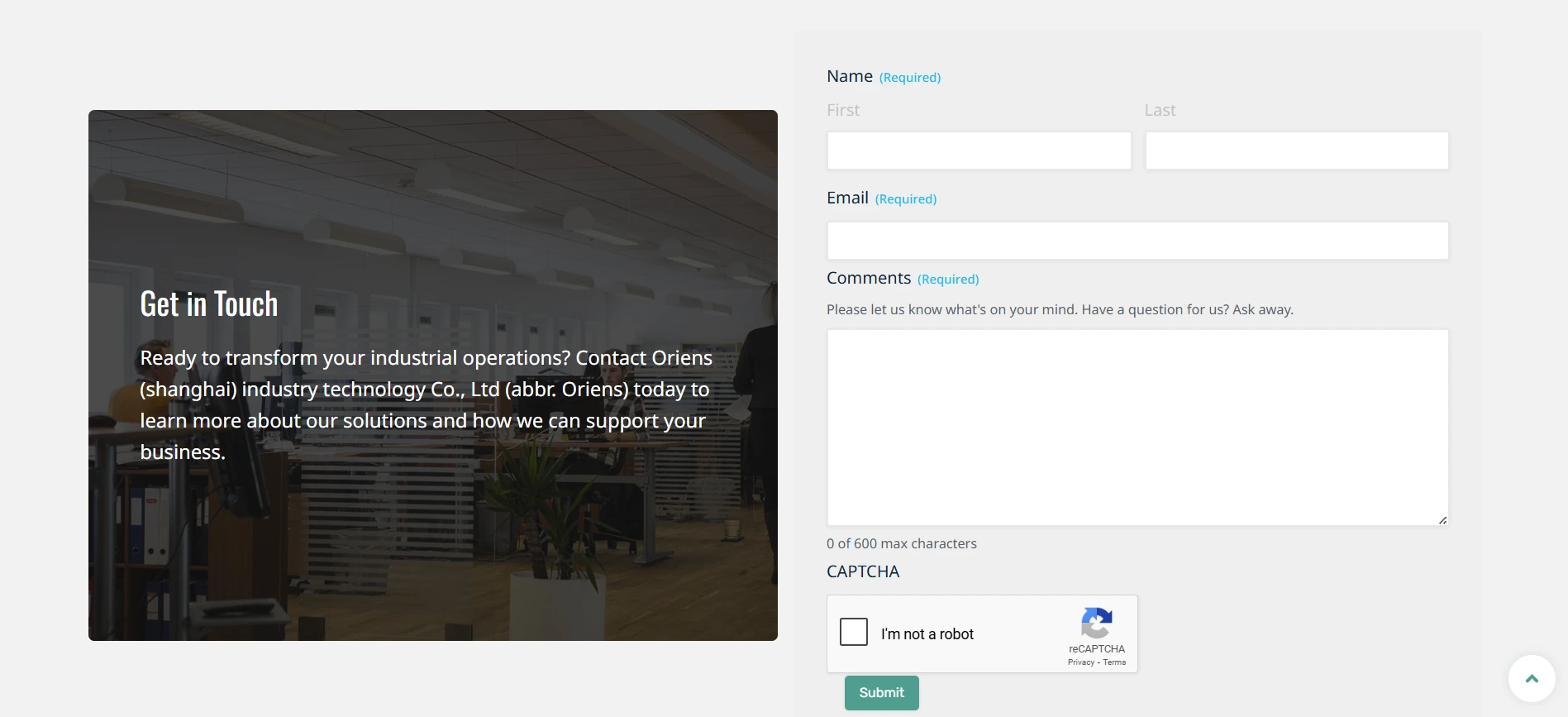Screen dimensions: 1568x717
Task: Click the Name field label
Action: click(x=850, y=76)
